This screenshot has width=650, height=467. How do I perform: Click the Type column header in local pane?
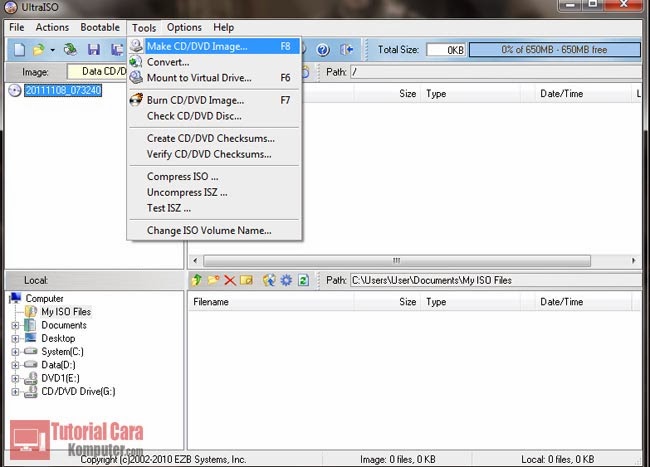pyautogui.click(x=471, y=302)
